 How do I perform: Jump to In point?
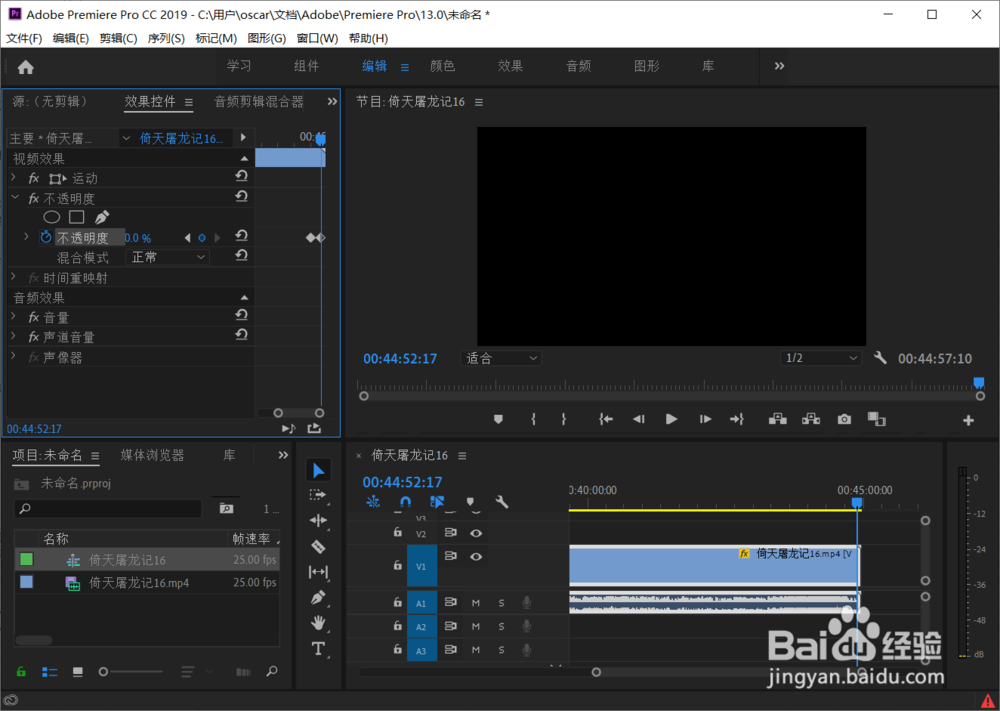pyautogui.click(x=606, y=419)
